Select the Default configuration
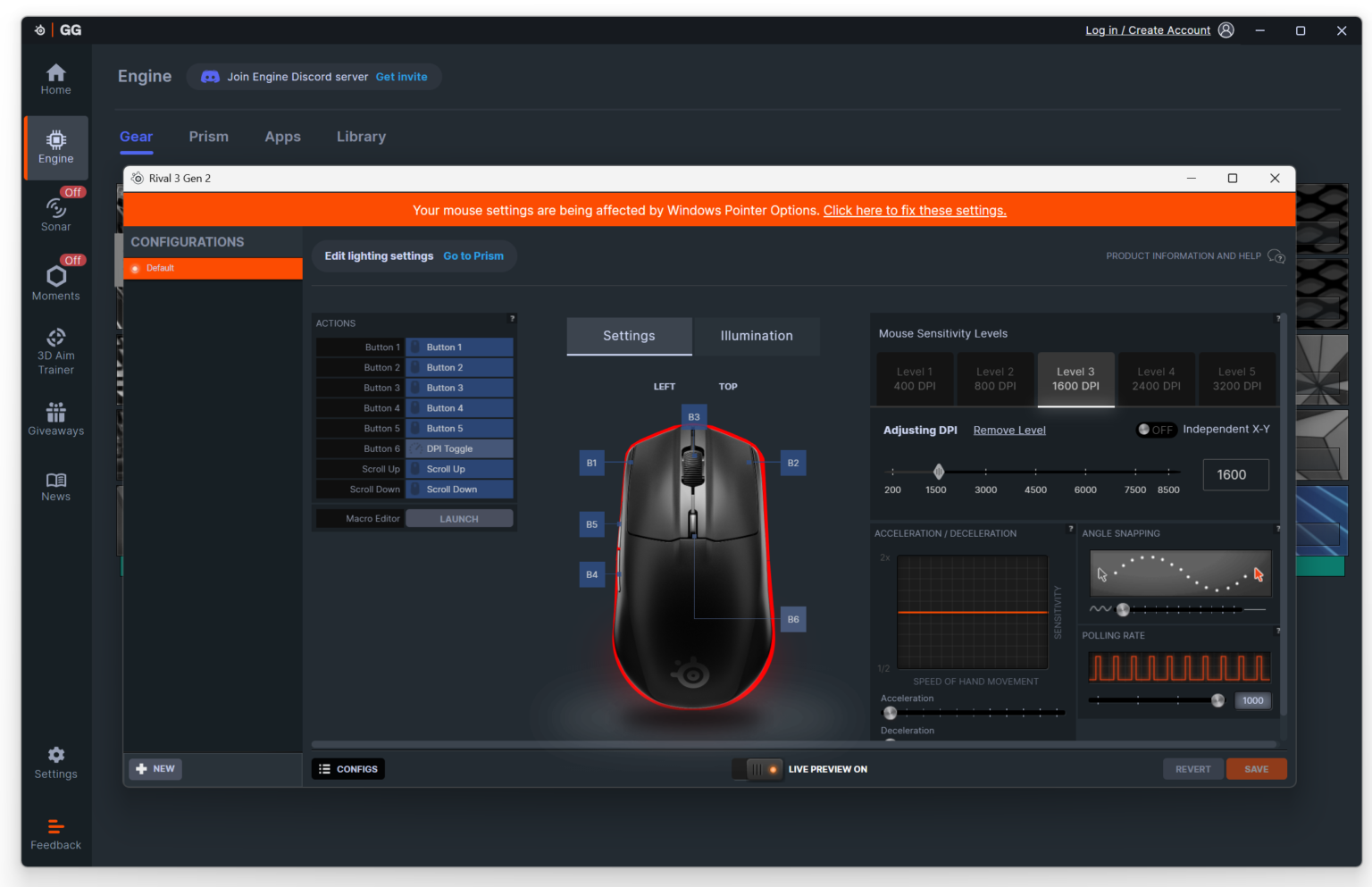Image resolution: width=1372 pixels, height=887 pixels. 213,268
